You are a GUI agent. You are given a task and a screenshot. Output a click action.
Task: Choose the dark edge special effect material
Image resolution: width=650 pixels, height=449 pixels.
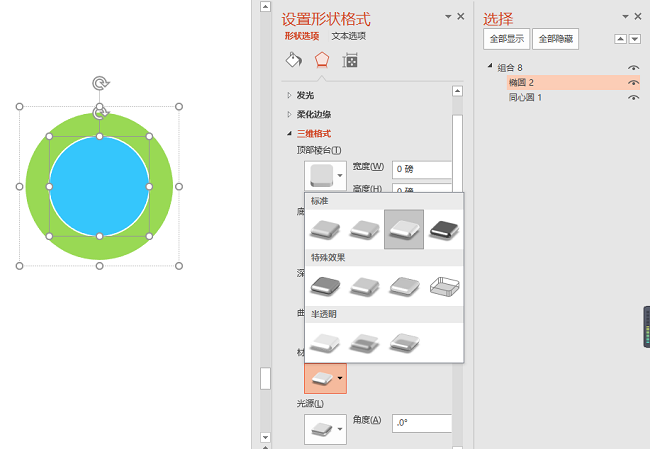[x=326, y=286]
